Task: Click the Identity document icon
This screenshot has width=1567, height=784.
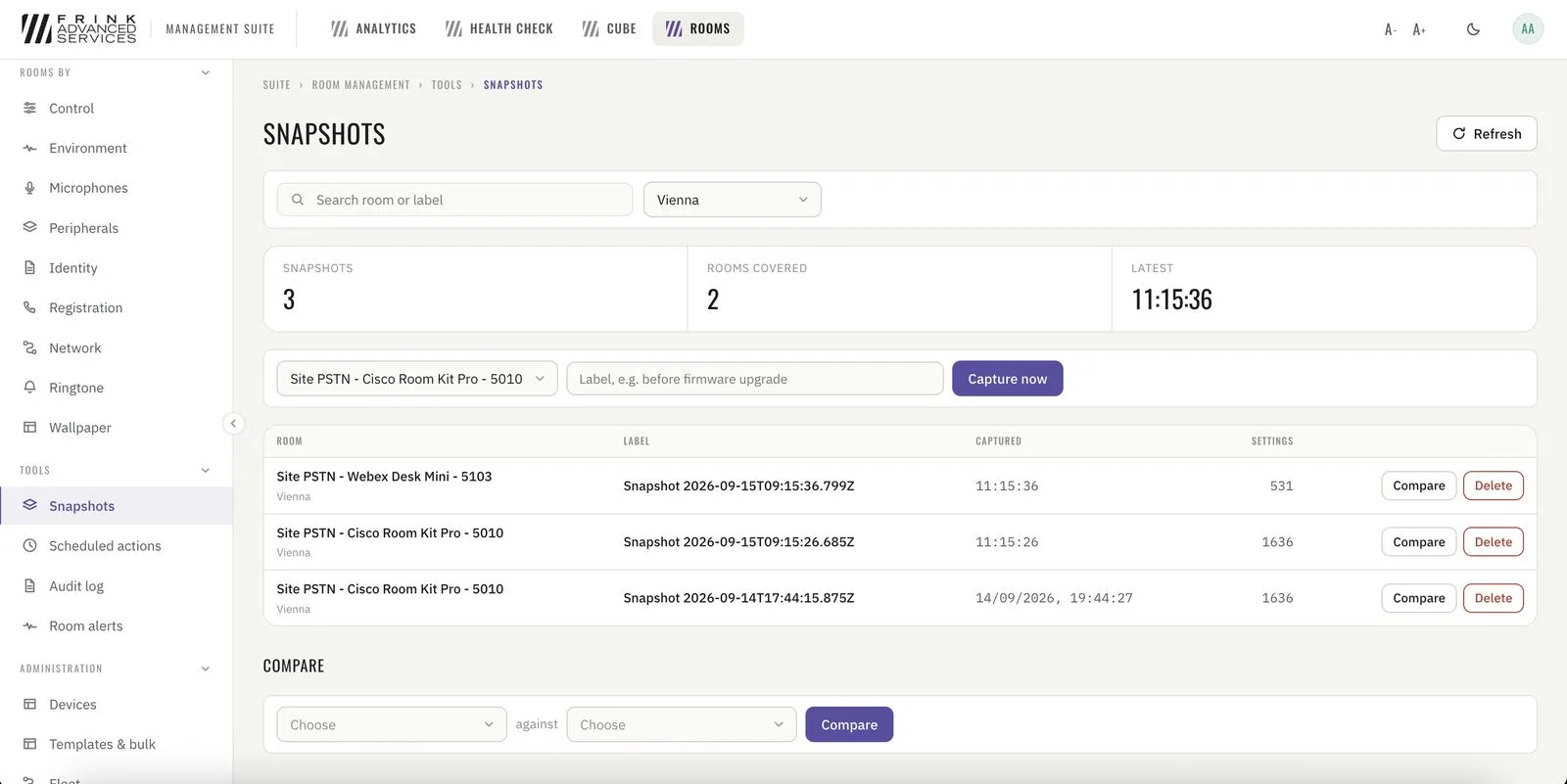Action: pos(29,268)
